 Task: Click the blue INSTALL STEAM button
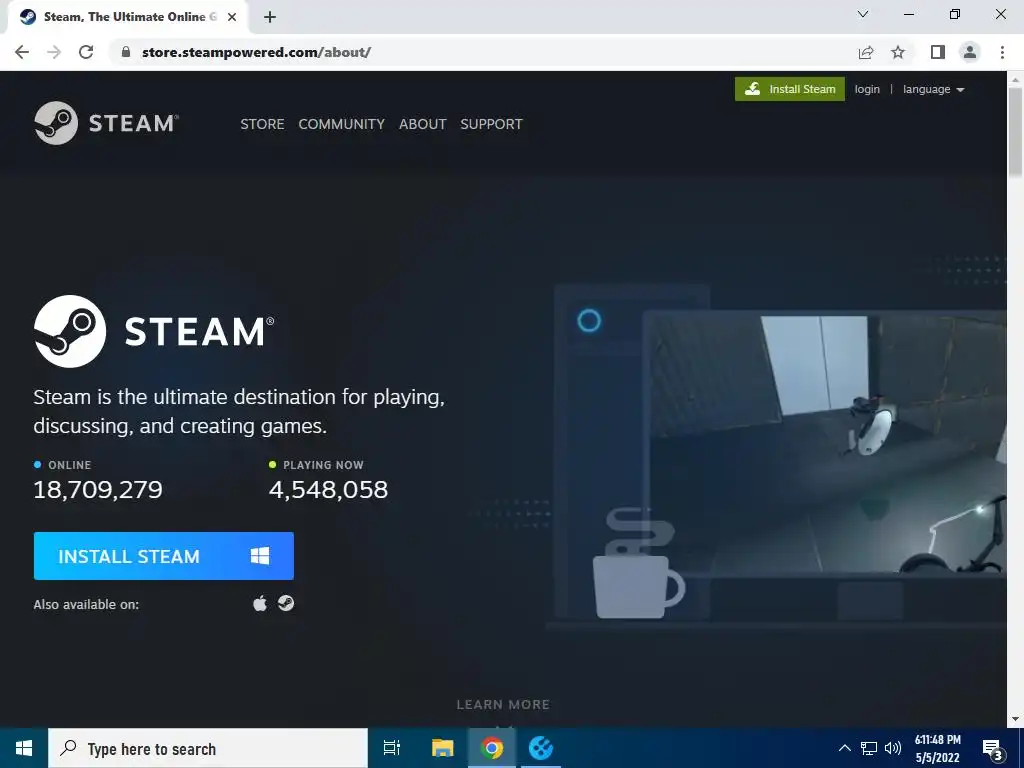(164, 556)
